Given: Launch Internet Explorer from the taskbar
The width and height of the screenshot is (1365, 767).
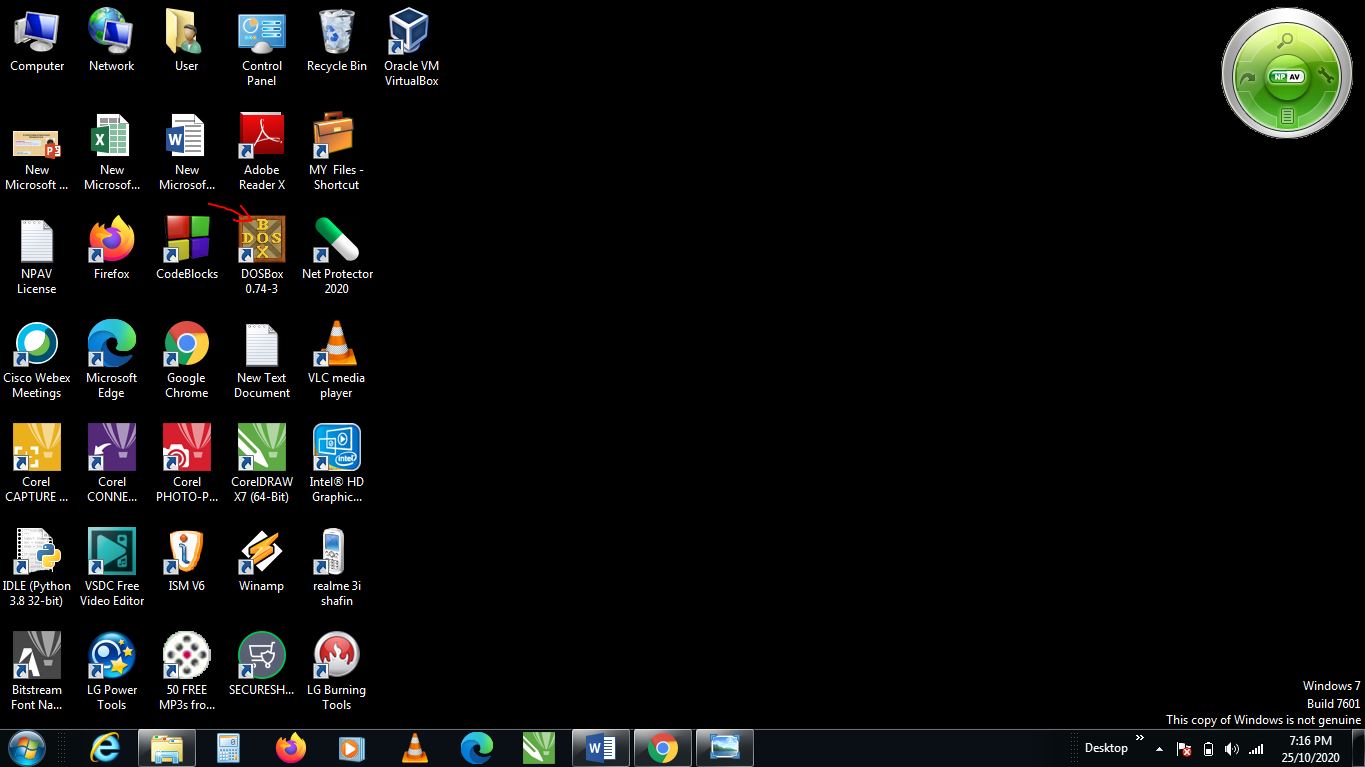Looking at the screenshot, I should pos(104,748).
